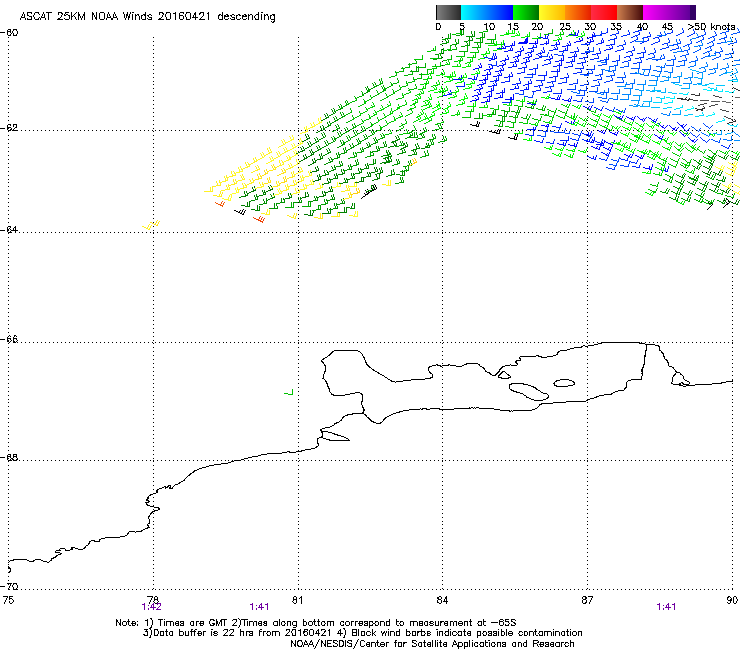Click the latitude label '-70'
This screenshot has height=650, width=740.
9,586
